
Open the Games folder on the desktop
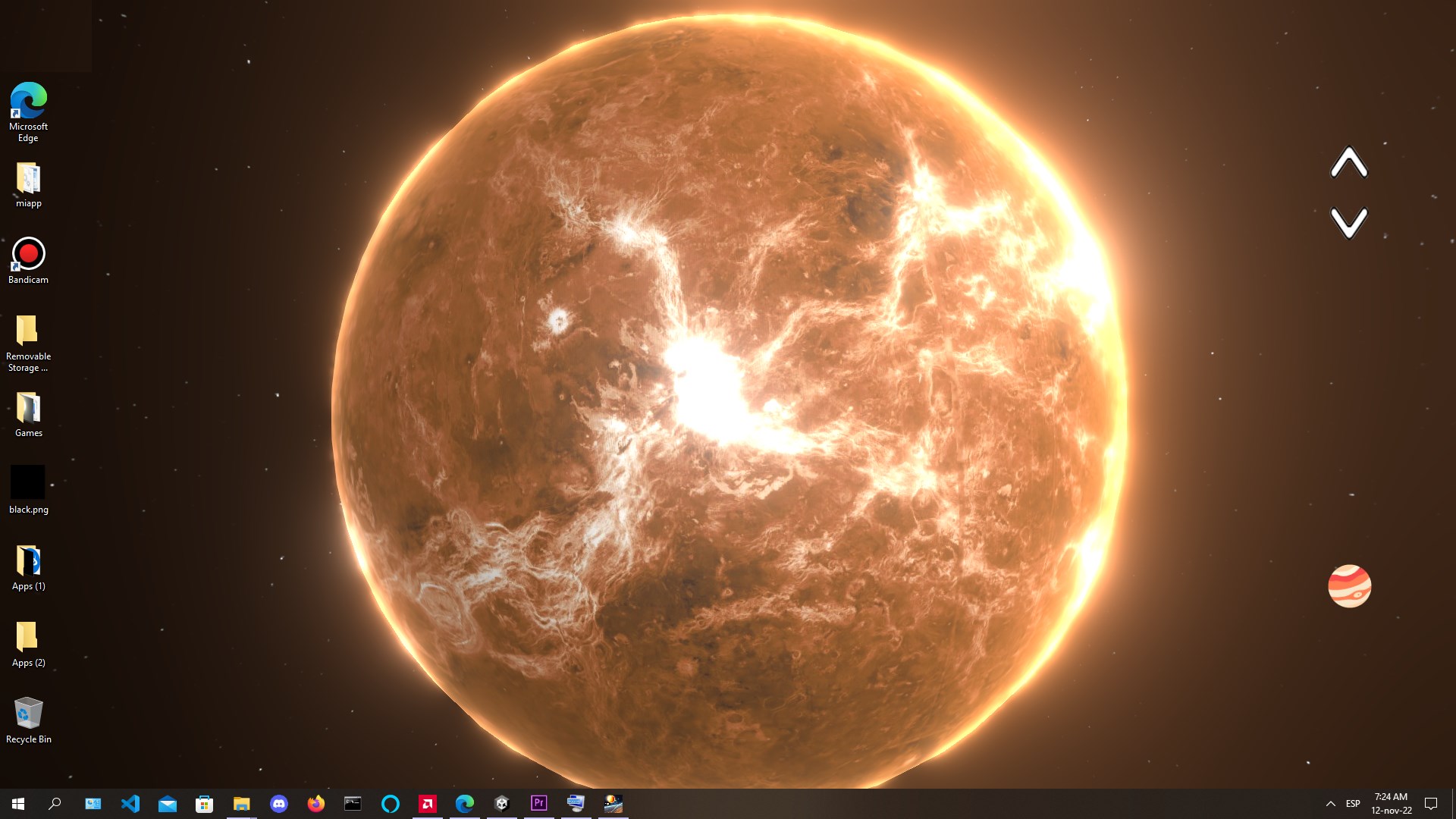pyautogui.click(x=28, y=407)
